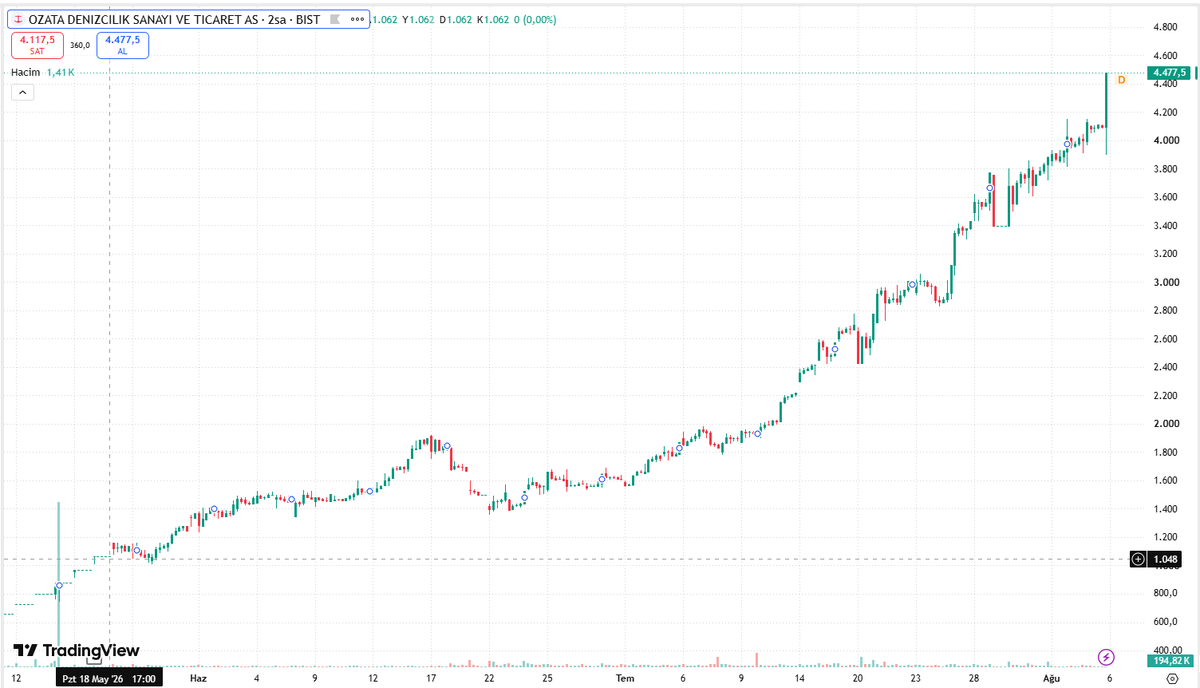Collapse the indicator legend with chevron
This screenshot has width=1200, height=688.
pyautogui.click(x=22, y=92)
